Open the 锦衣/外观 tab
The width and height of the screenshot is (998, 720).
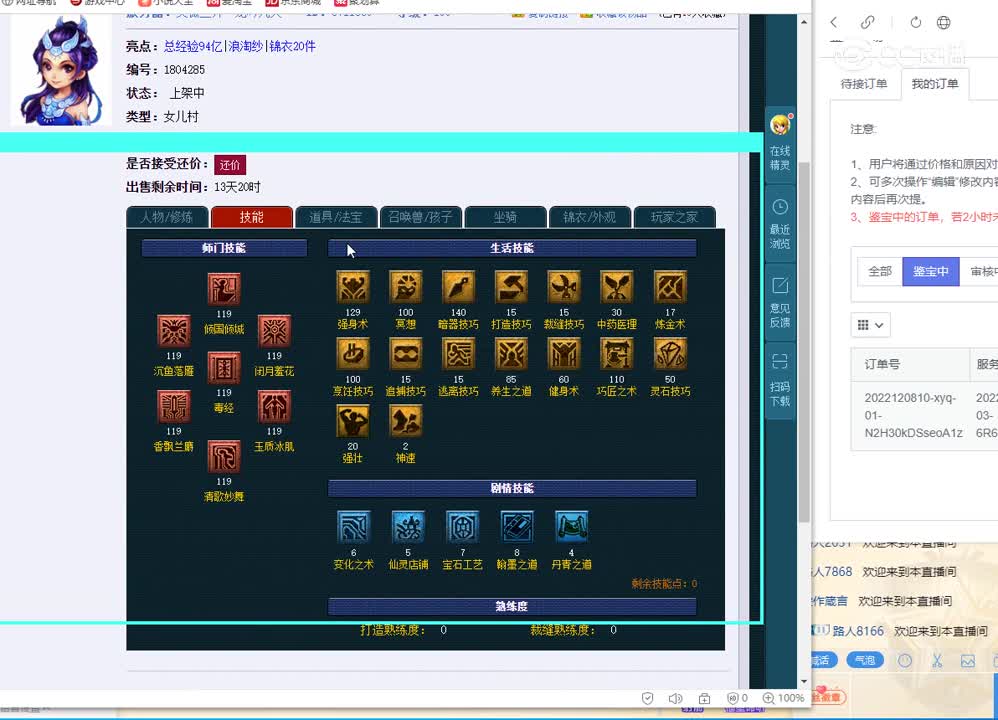tap(590, 217)
